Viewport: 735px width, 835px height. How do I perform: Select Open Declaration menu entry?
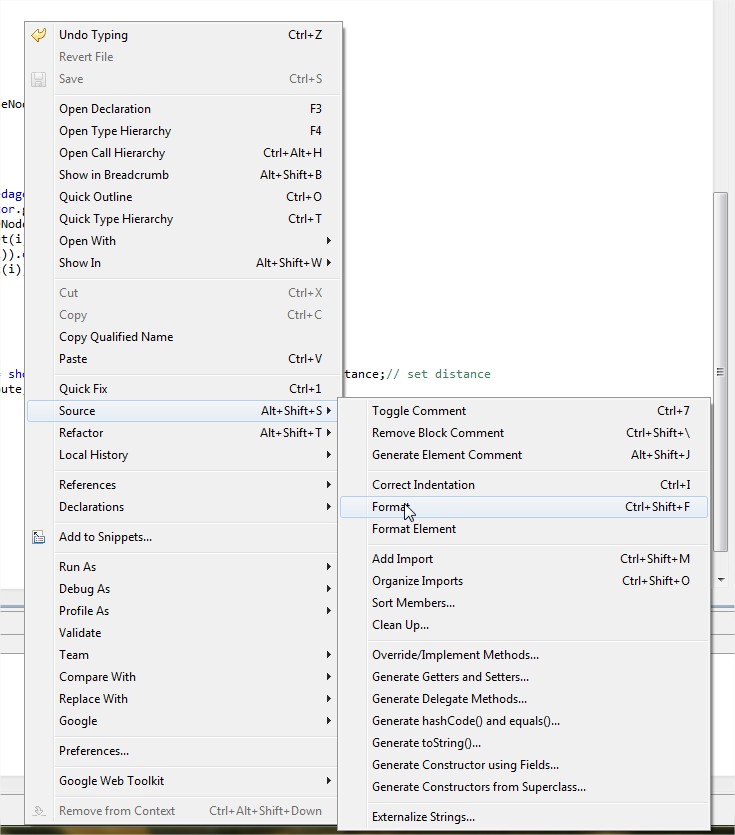click(183, 109)
